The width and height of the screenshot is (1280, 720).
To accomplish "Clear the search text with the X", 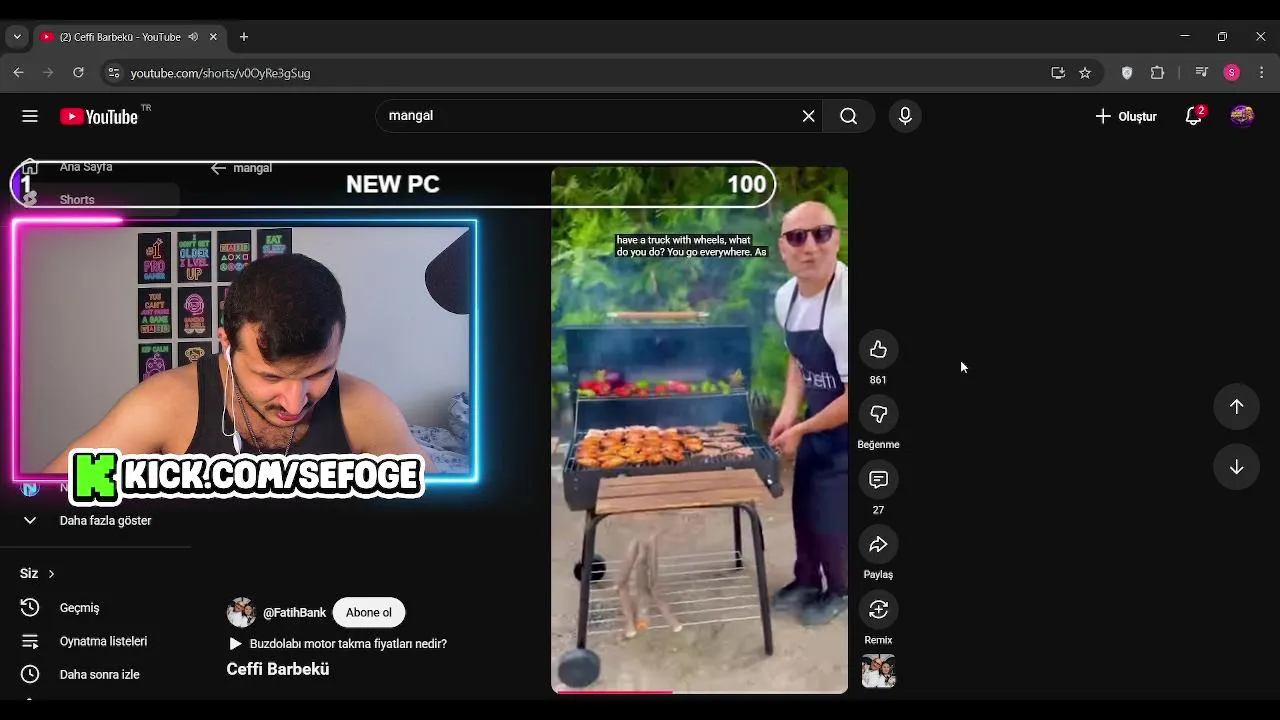I will click(x=808, y=116).
